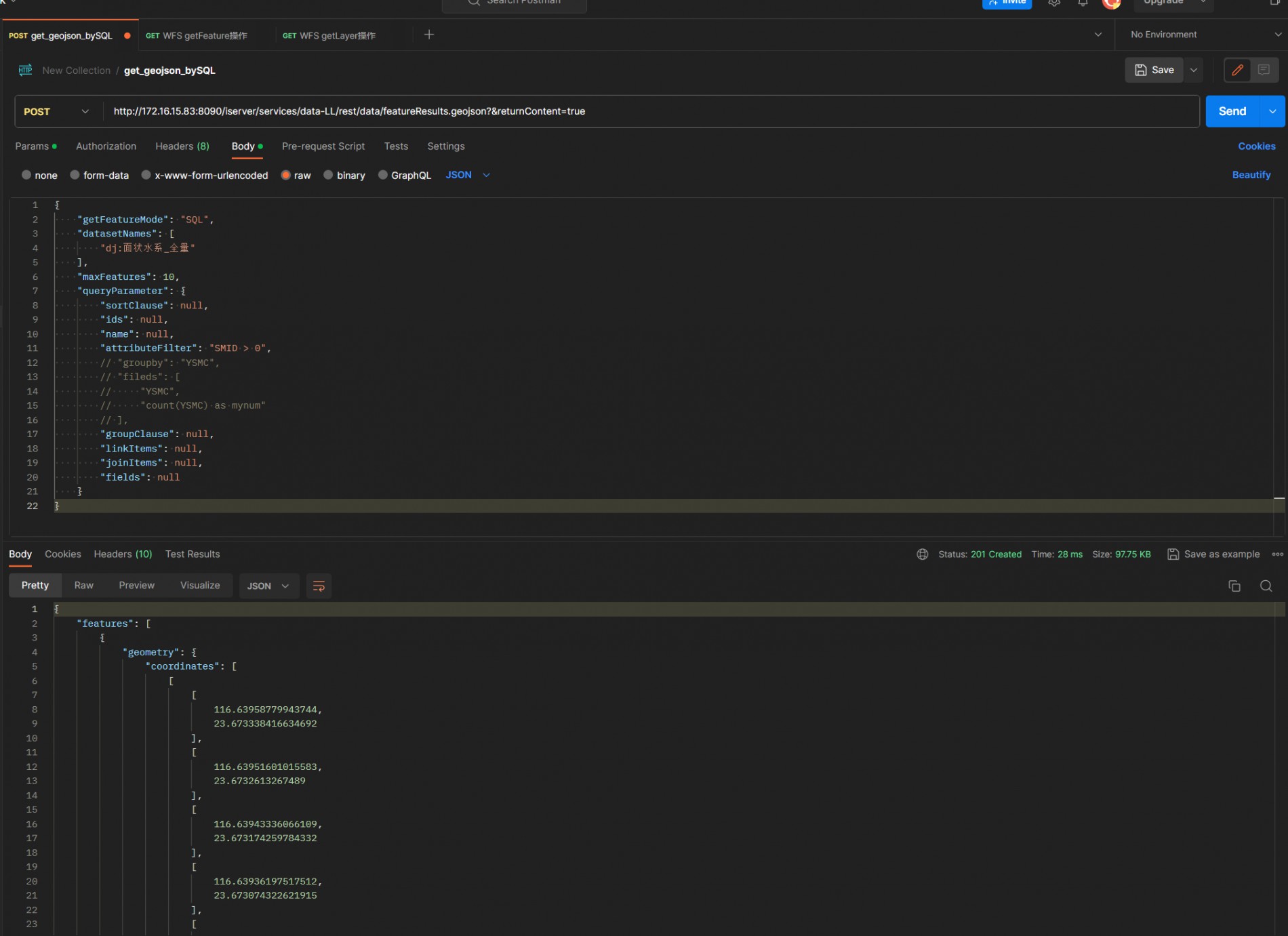The height and width of the screenshot is (936, 1288).
Task: Select the GraphQL body type
Action: pos(405,176)
